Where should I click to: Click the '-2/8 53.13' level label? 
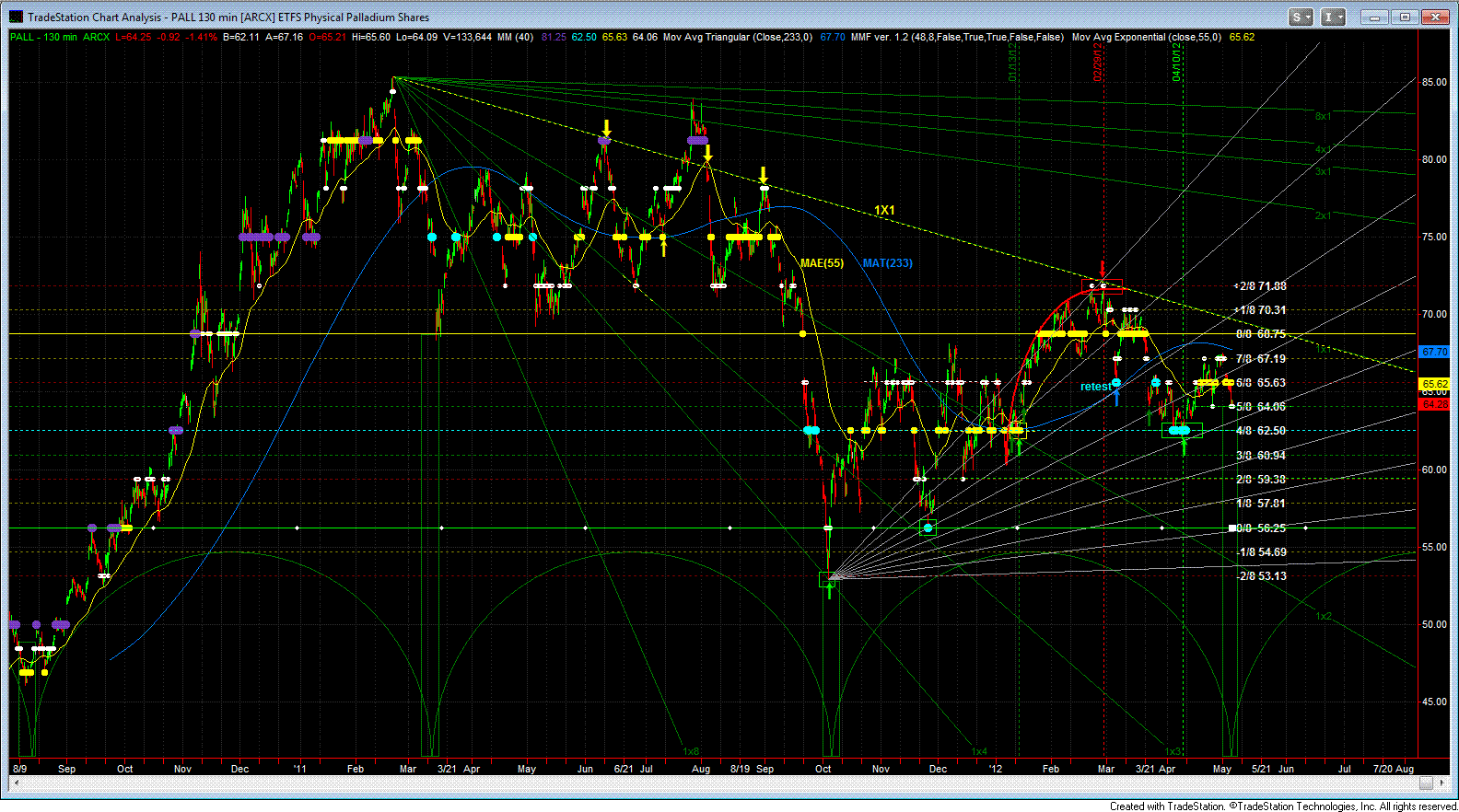tap(1260, 576)
